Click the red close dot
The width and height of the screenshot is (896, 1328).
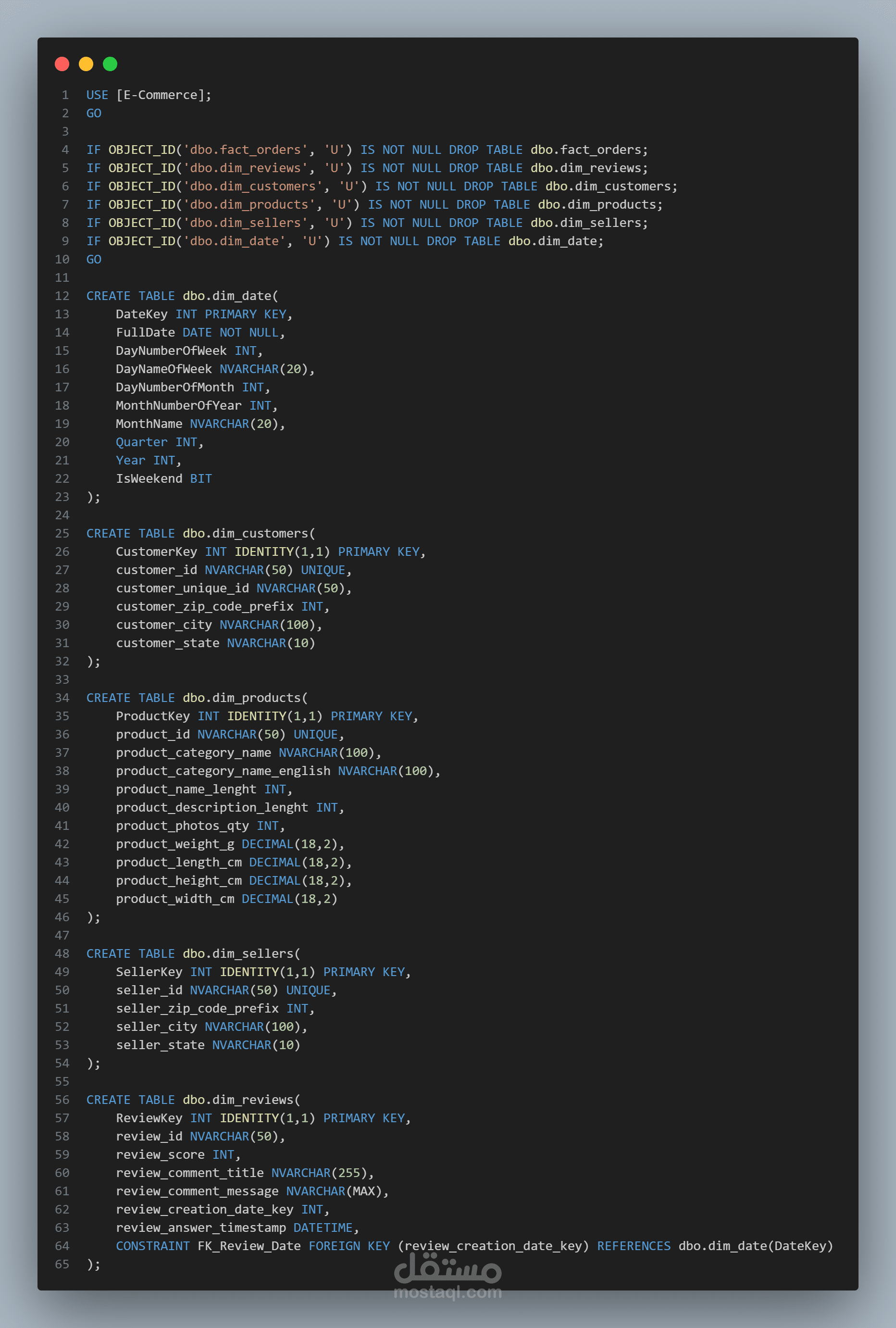coord(62,64)
